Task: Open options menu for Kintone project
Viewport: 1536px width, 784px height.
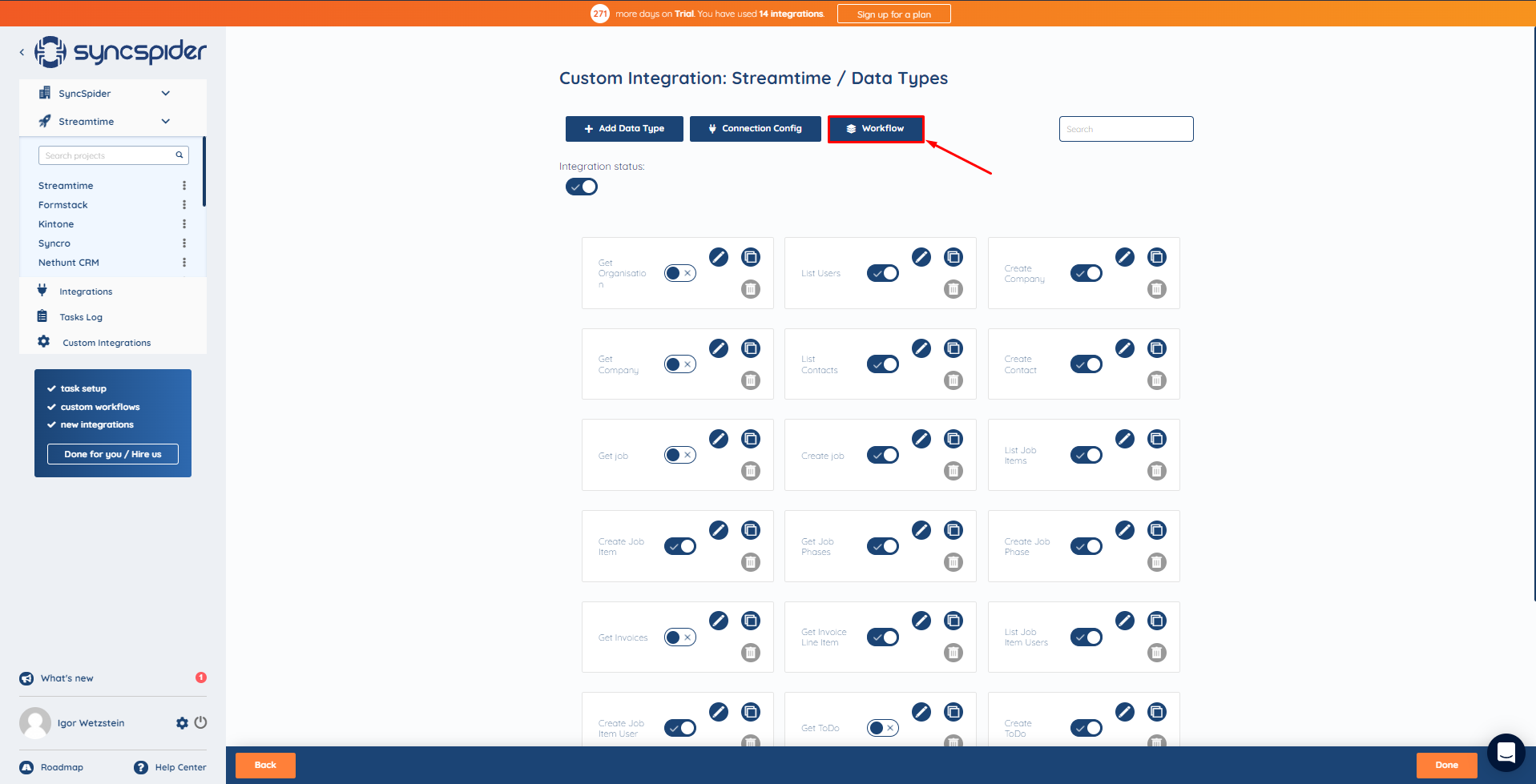Action: (184, 224)
